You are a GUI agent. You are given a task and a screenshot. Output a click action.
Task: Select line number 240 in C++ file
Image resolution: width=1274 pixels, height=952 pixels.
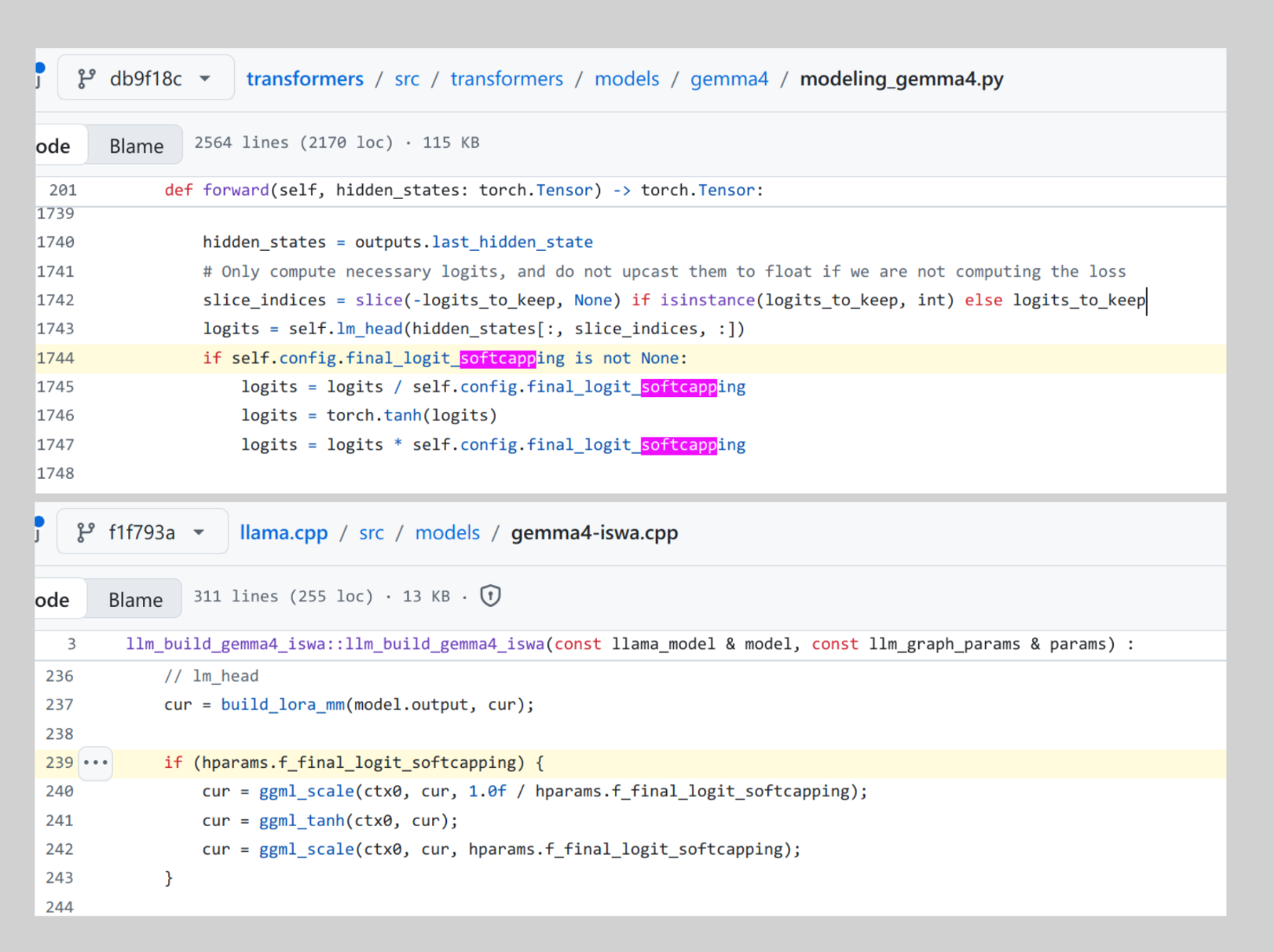[60, 791]
